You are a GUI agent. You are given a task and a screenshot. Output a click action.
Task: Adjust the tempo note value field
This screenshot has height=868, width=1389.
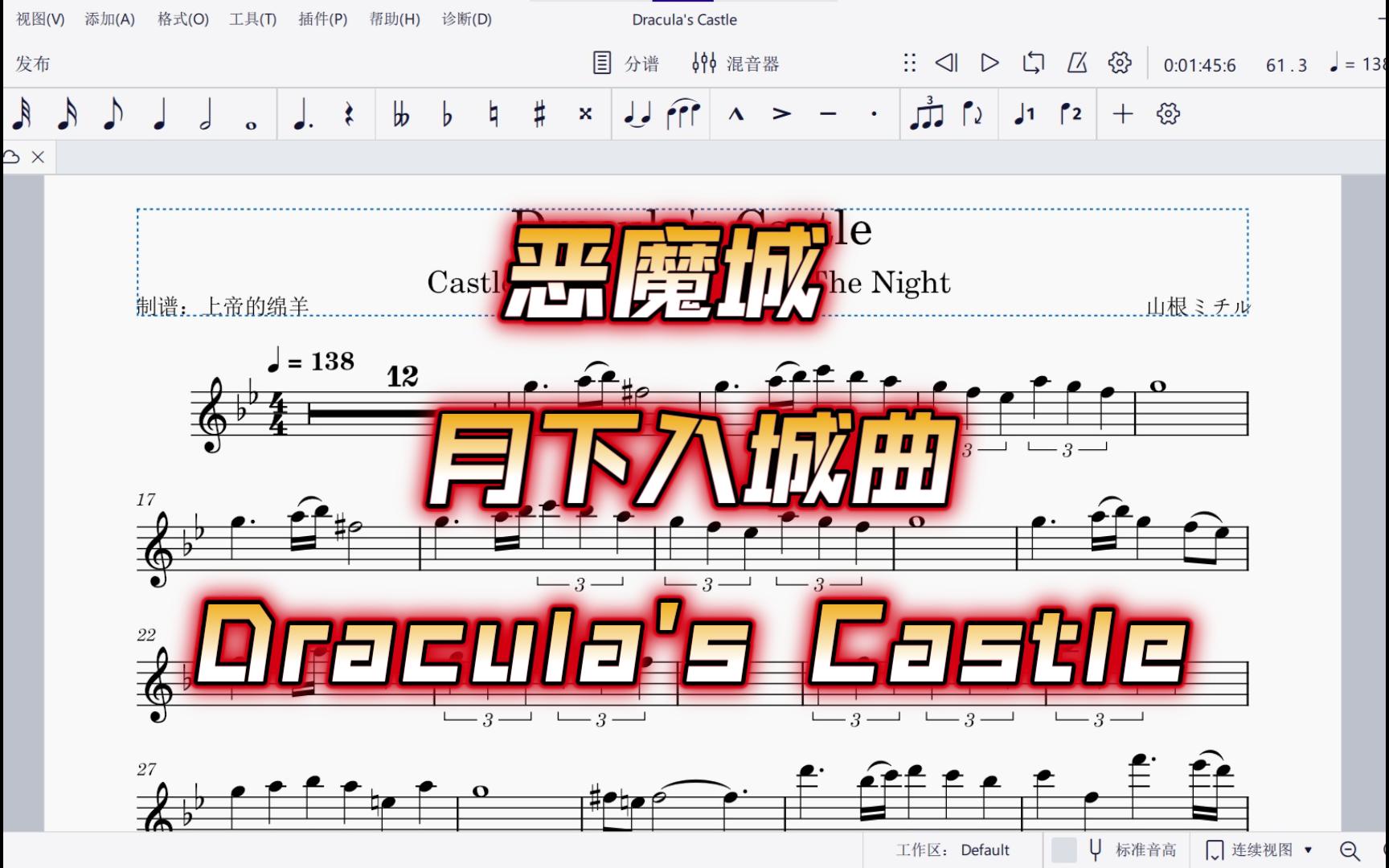coord(1358,63)
